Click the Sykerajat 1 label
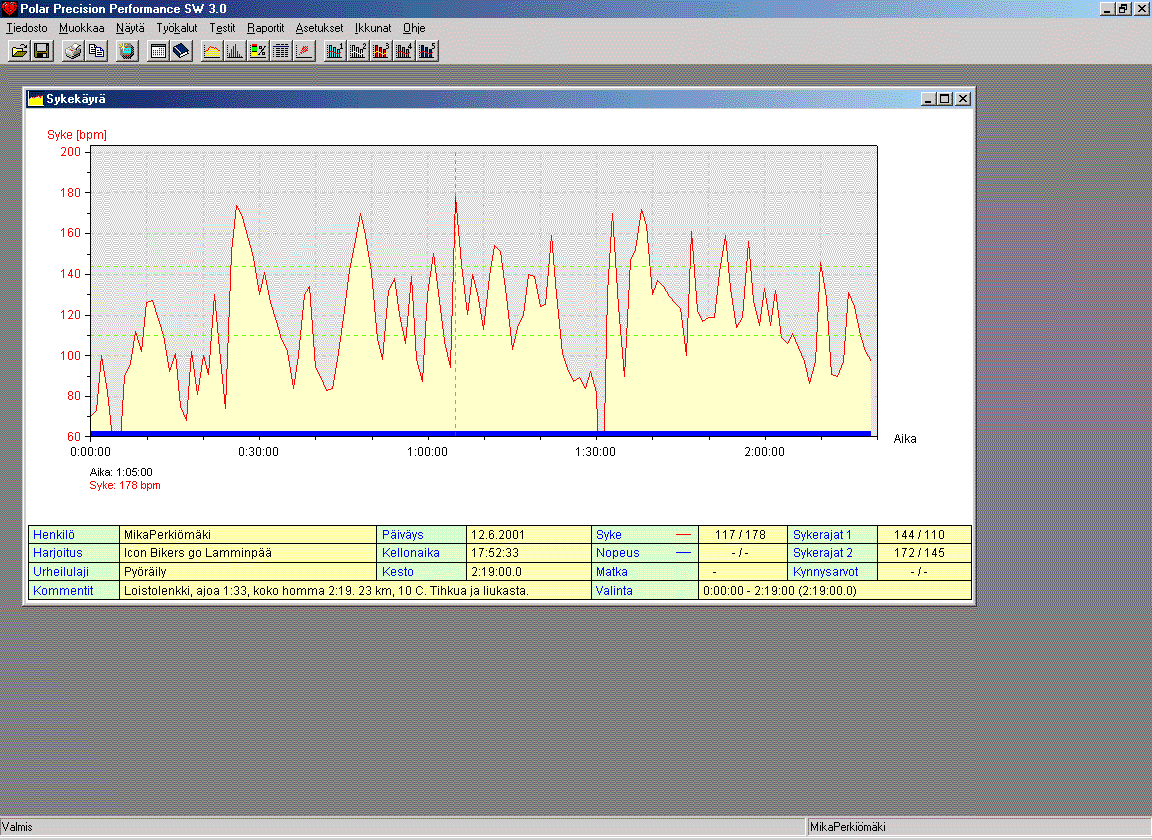Viewport: 1152px width, 840px height. 822,535
